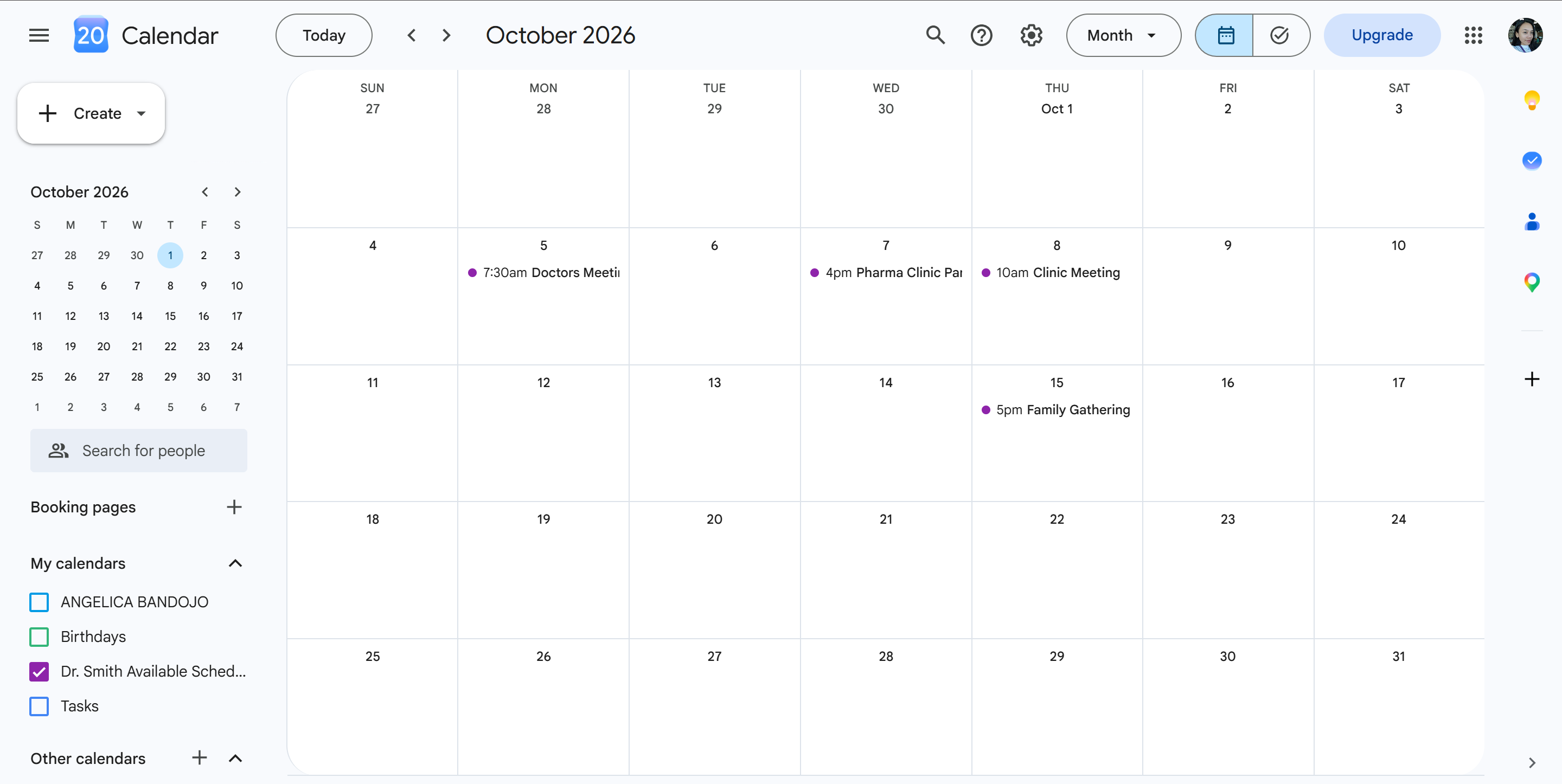Click the Search for people field
Image resolution: width=1562 pixels, height=784 pixels.
coord(139,451)
